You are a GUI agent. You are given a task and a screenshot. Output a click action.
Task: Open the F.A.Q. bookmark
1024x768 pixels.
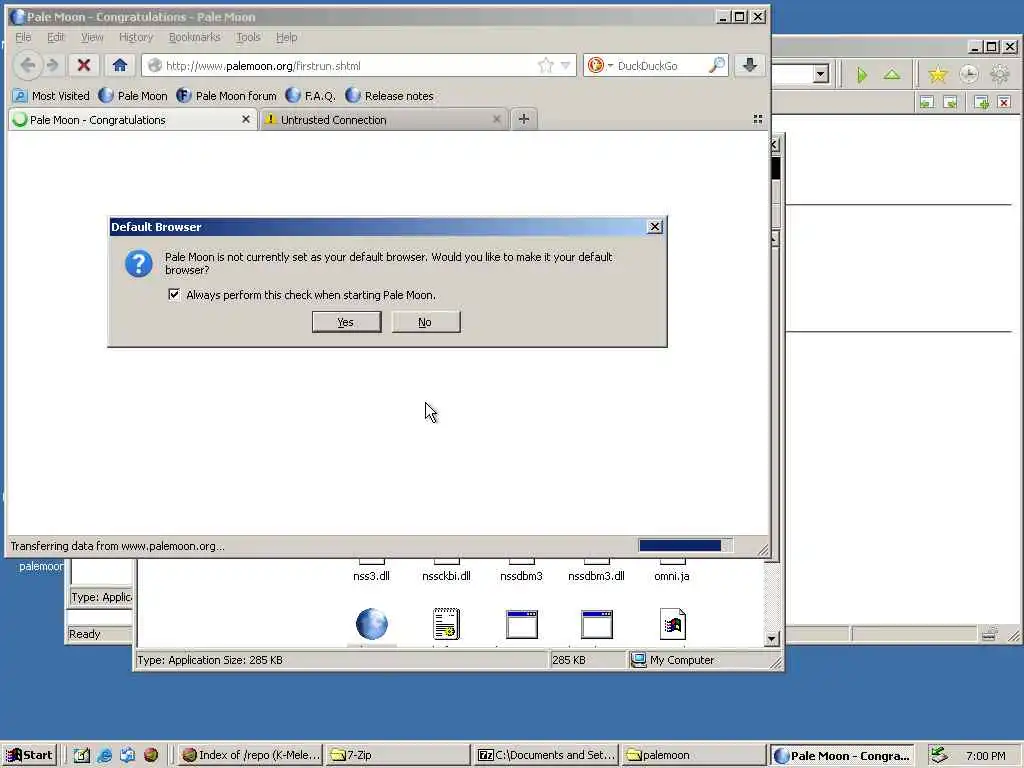pos(311,96)
